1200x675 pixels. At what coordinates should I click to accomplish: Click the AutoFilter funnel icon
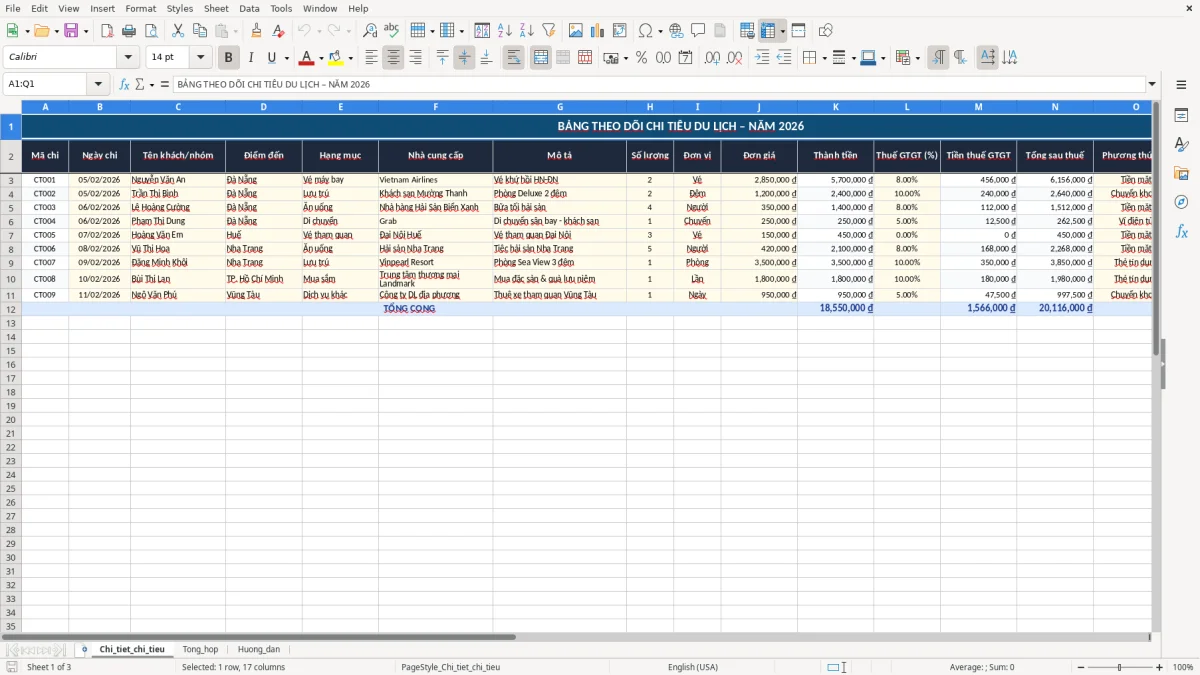pyautogui.click(x=548, y=31)
